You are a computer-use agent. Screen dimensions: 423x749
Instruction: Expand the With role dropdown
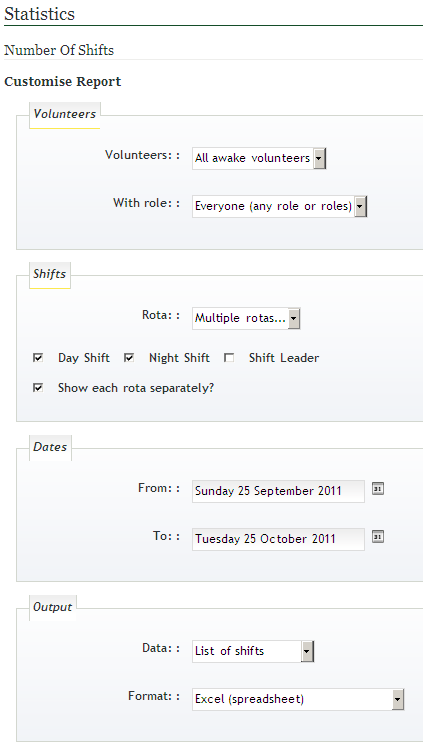(x=280, y=206)
